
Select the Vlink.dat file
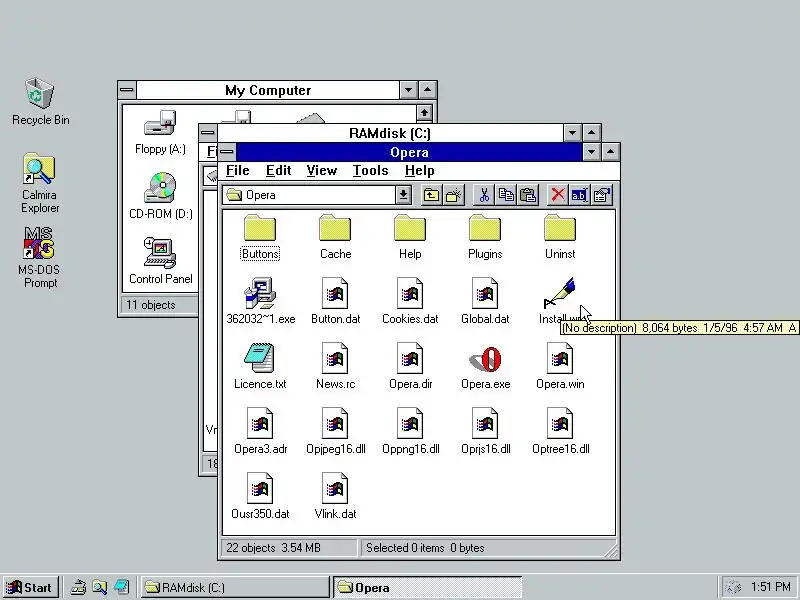[335, 496]
